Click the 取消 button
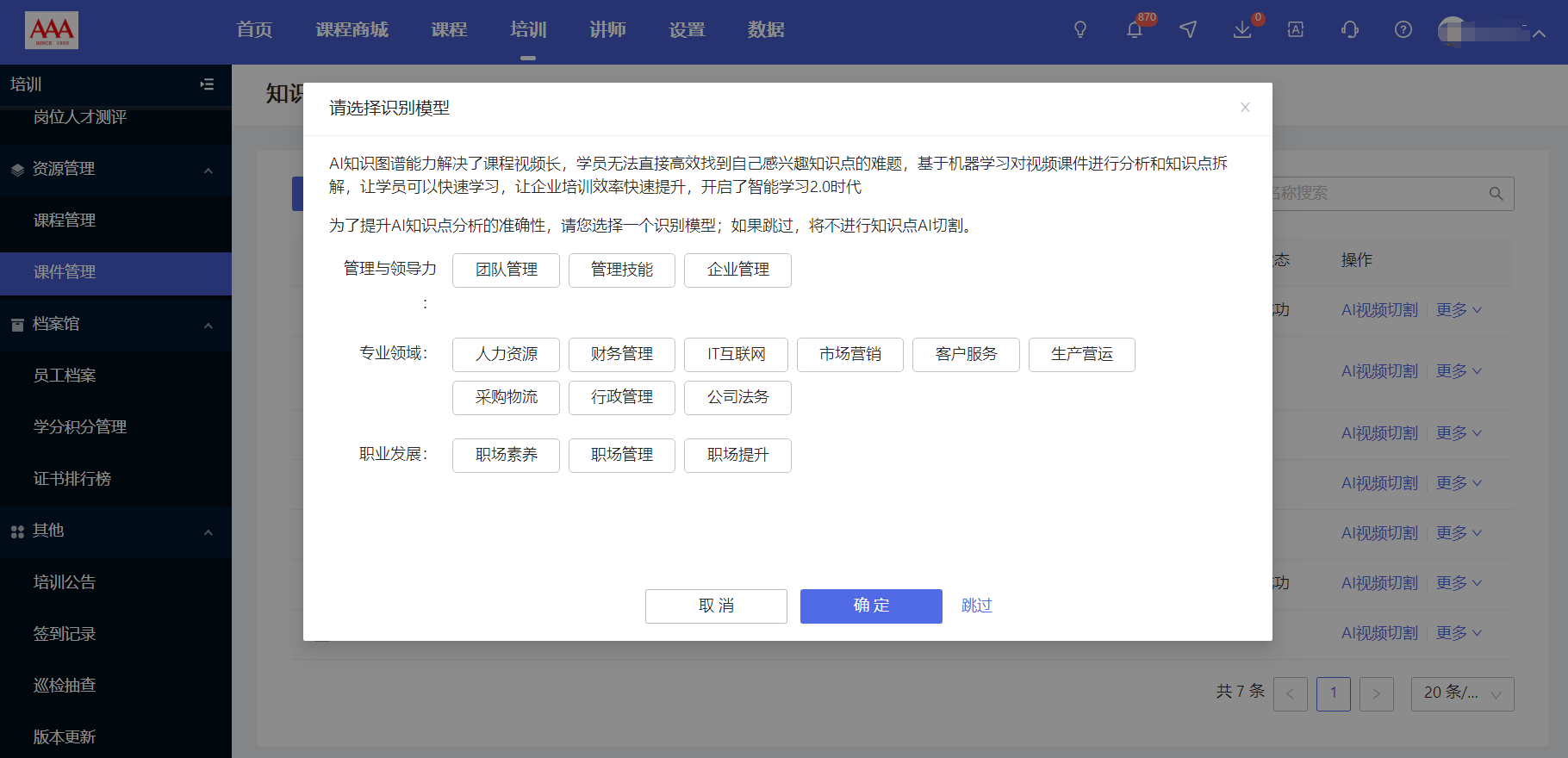 pyautogui.click(x=716, y=606)
